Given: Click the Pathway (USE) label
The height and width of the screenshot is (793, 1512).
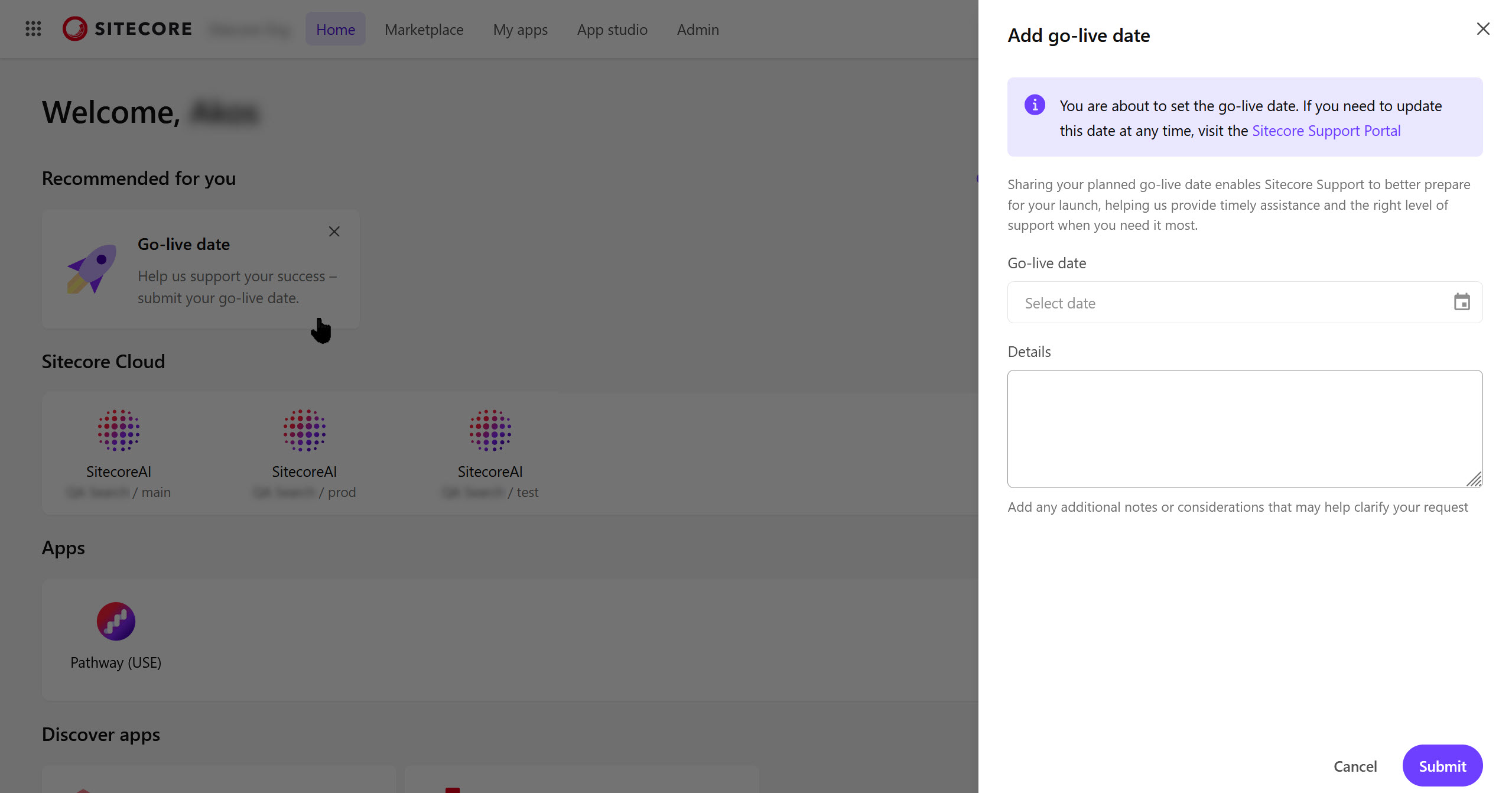Looking at the screenshot, I should pyautogui.click(x=116, y=662).
